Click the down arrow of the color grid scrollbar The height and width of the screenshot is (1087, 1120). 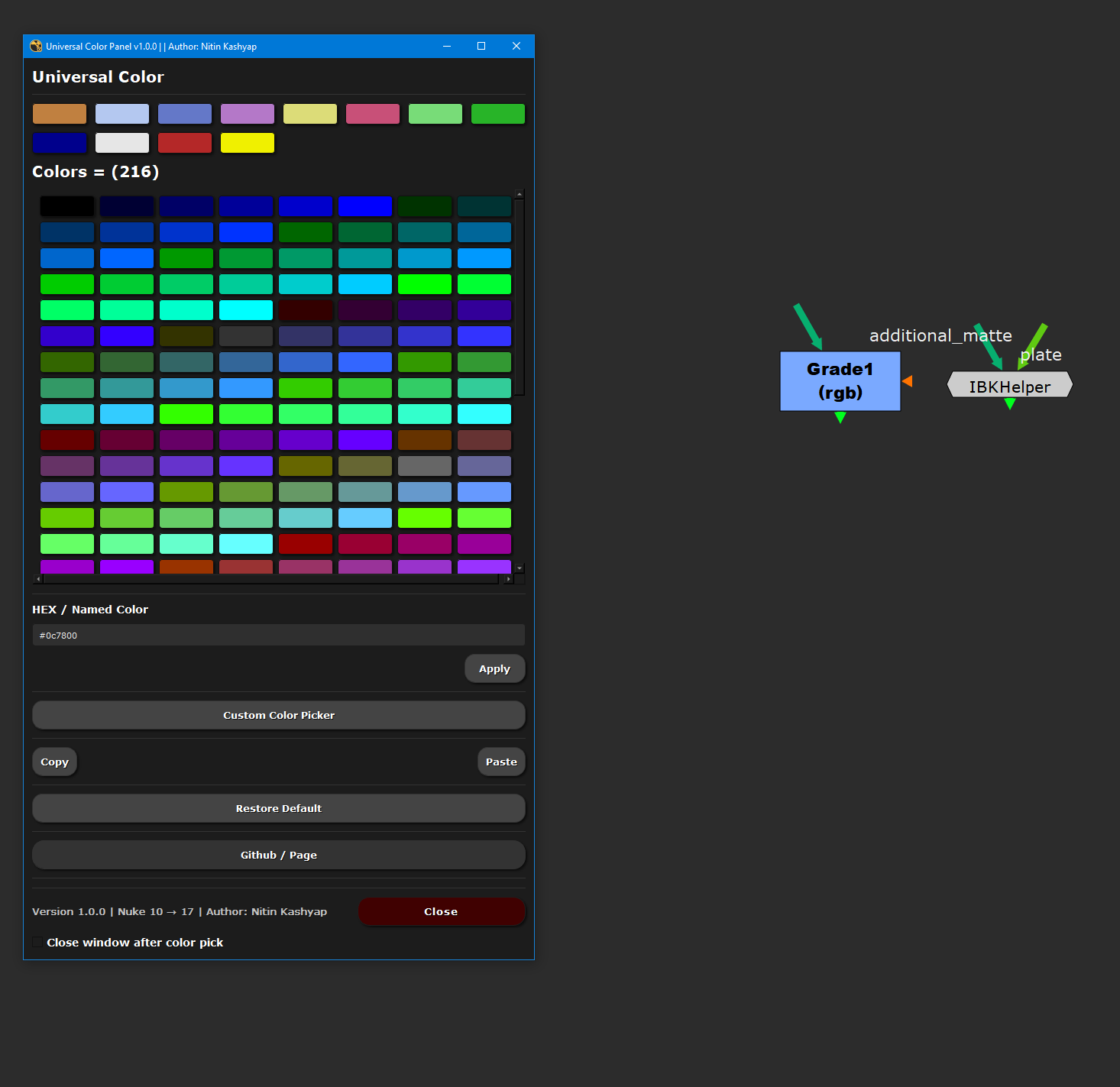pos(520,569)
